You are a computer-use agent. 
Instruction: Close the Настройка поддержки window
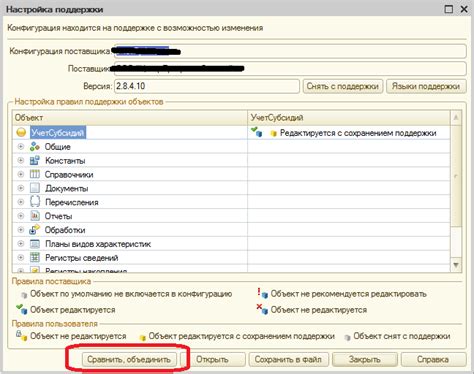pos(464,9)
